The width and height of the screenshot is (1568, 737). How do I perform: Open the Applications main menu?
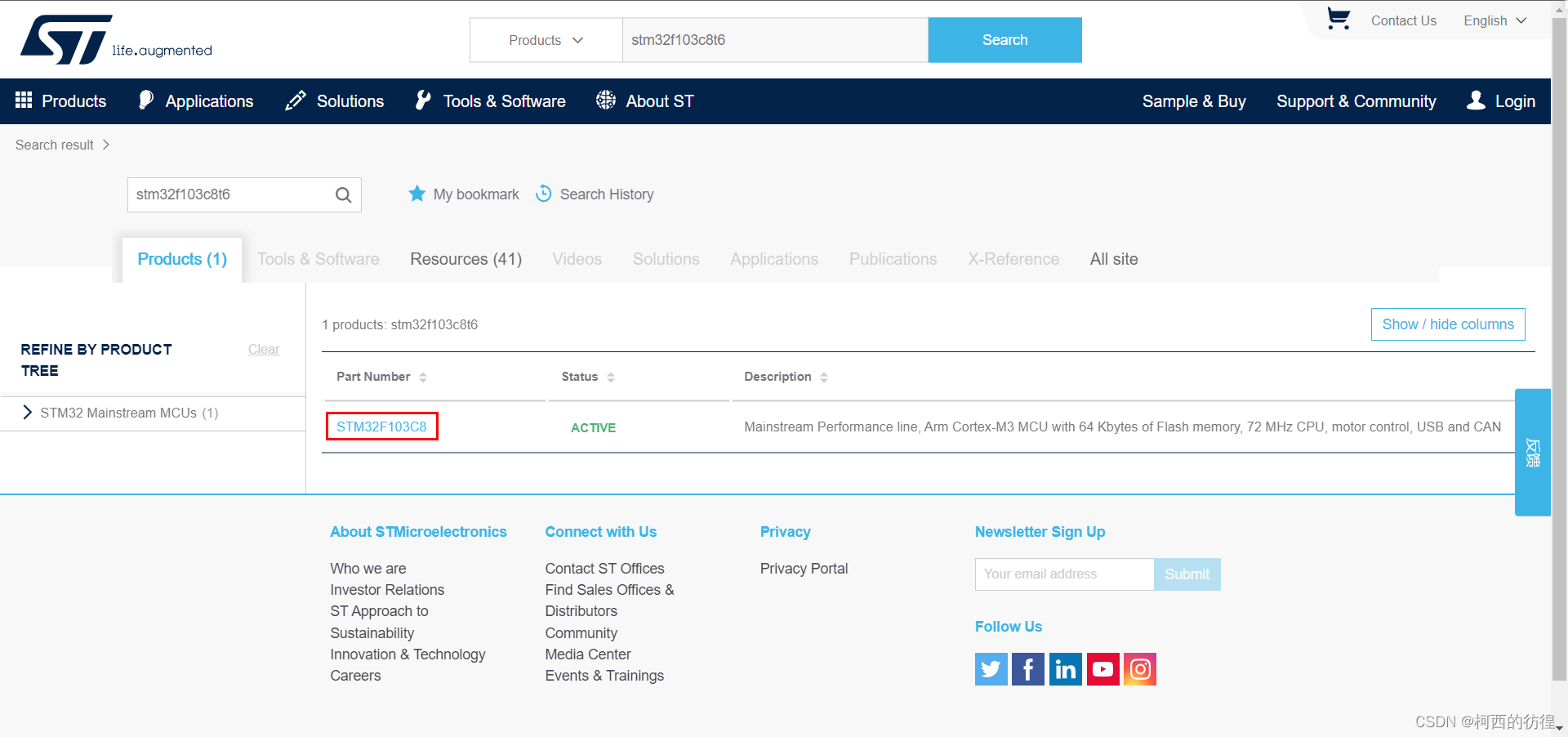click(x=196, y=101)
